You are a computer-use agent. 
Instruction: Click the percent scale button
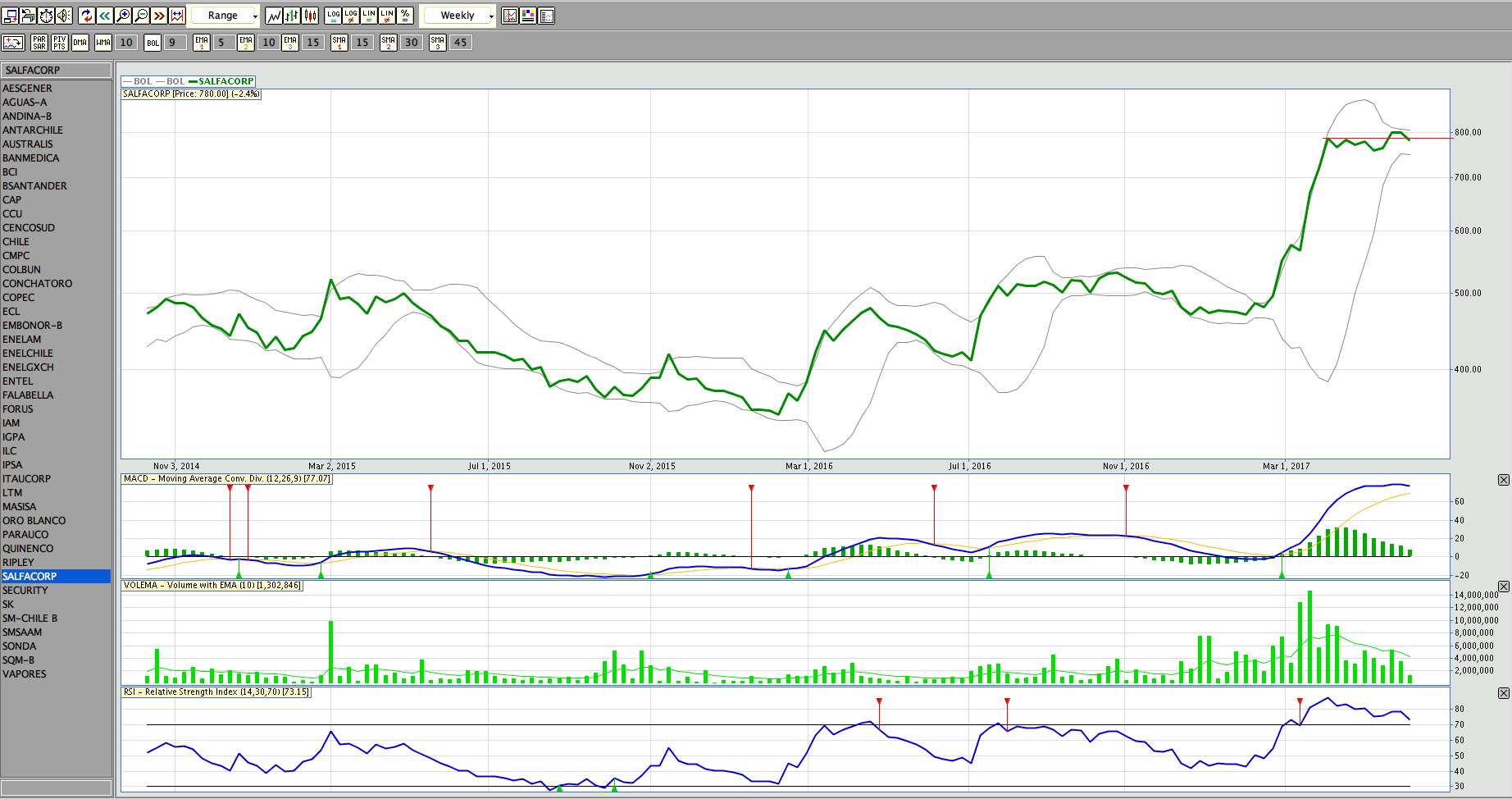tap(405, 16)
